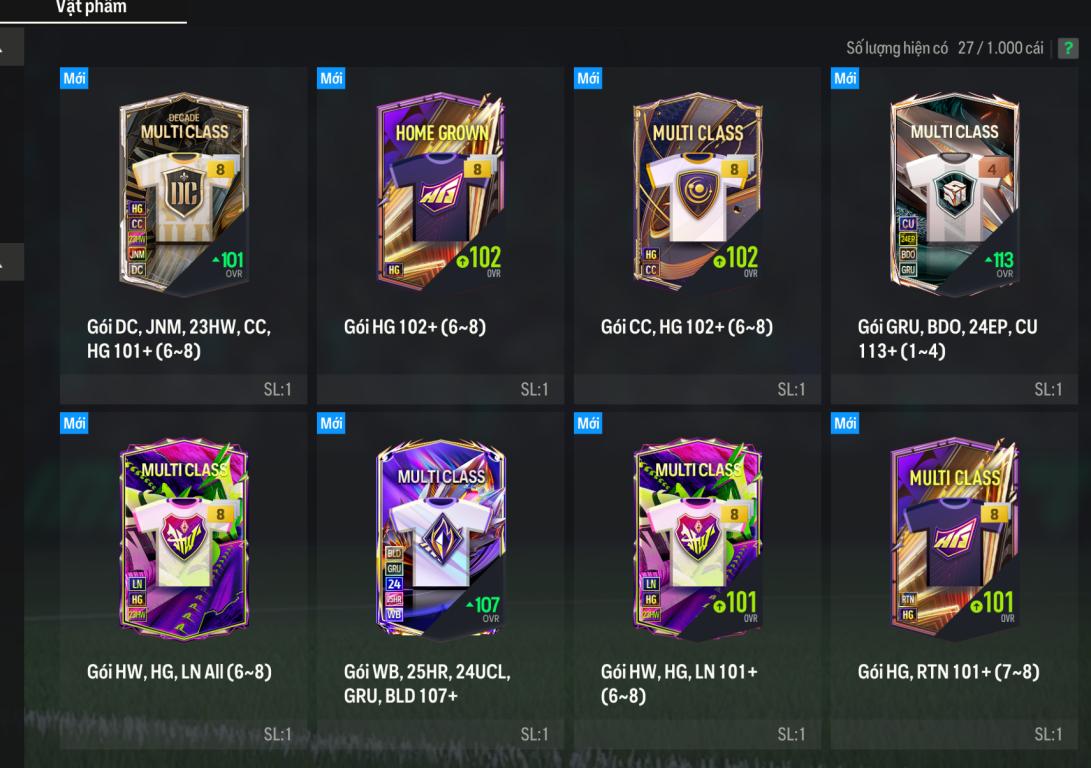
Task: Open the green question mark help icon
Action: coord(1067,48)
